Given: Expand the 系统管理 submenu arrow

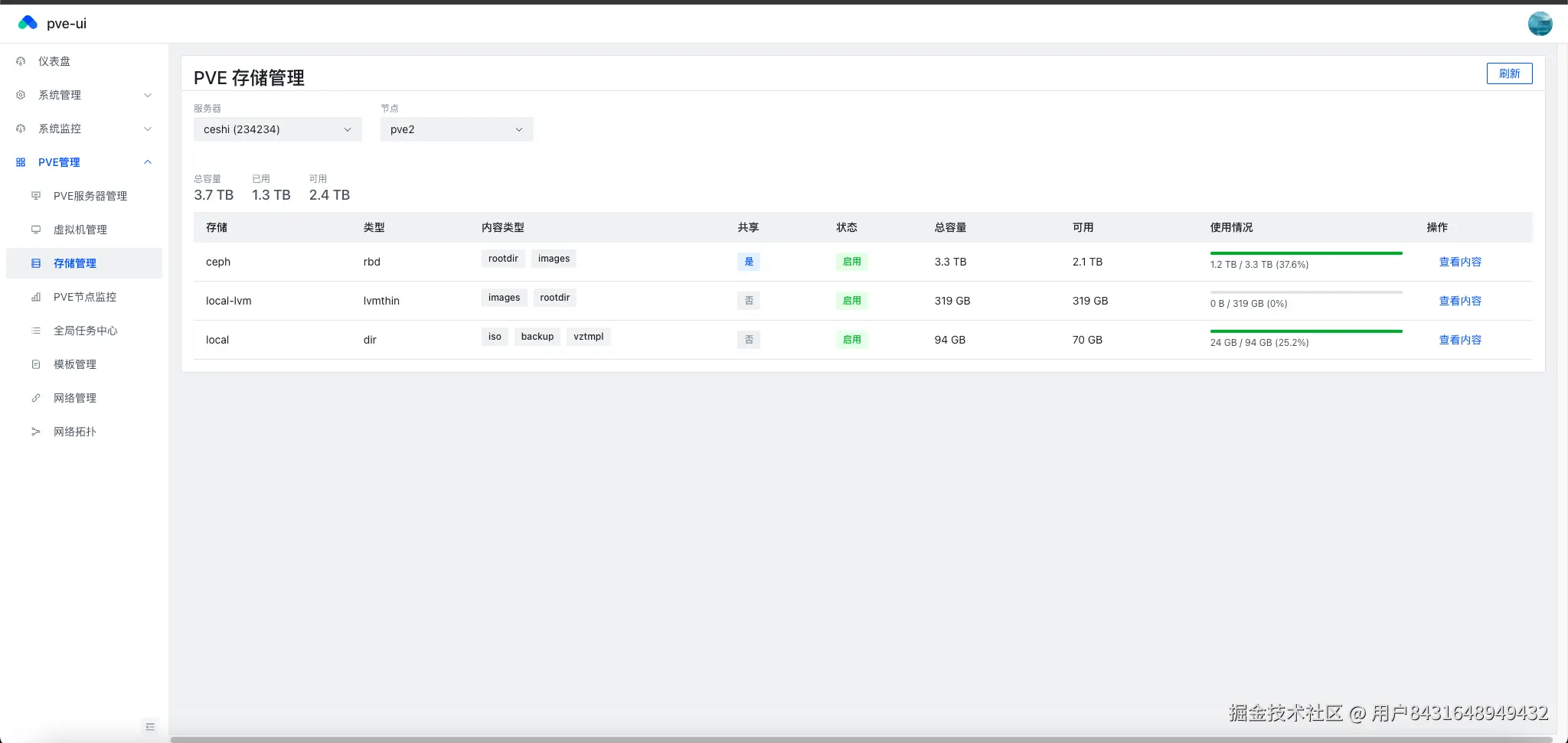Looking at the screenshot, I should (x=148, y=95).
